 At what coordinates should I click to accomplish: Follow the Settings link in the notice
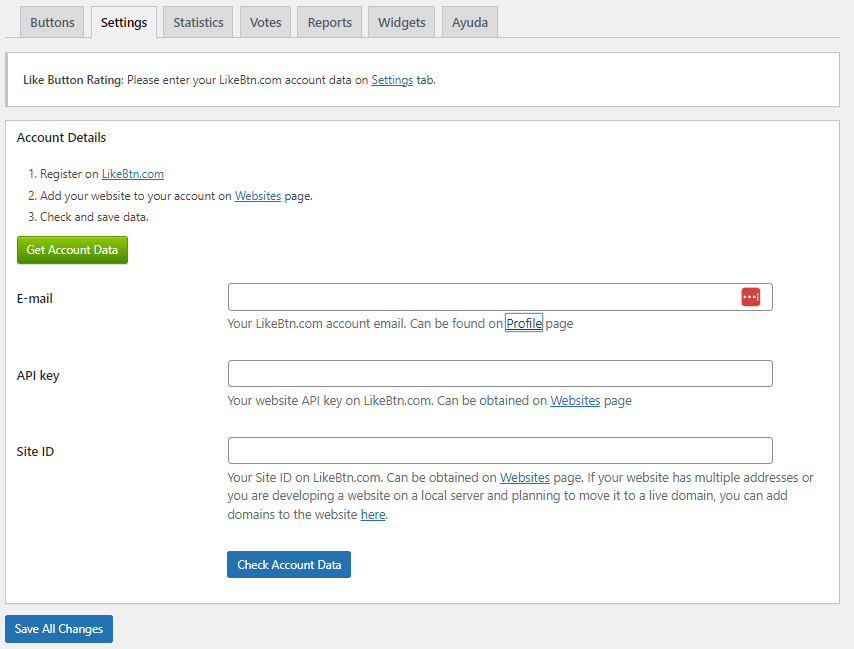[x=392, y=80]
